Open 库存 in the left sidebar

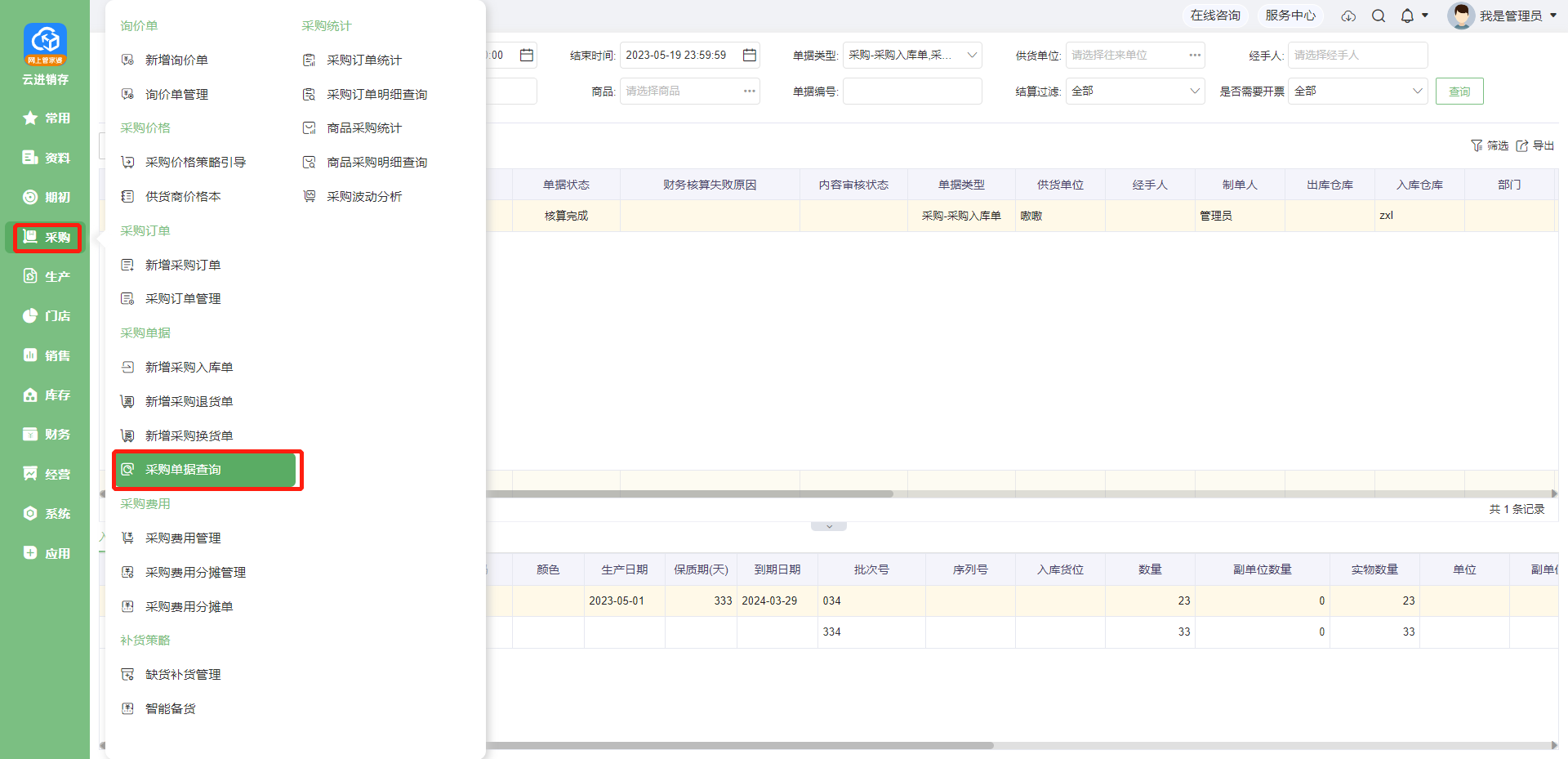[x=47, y=395]
